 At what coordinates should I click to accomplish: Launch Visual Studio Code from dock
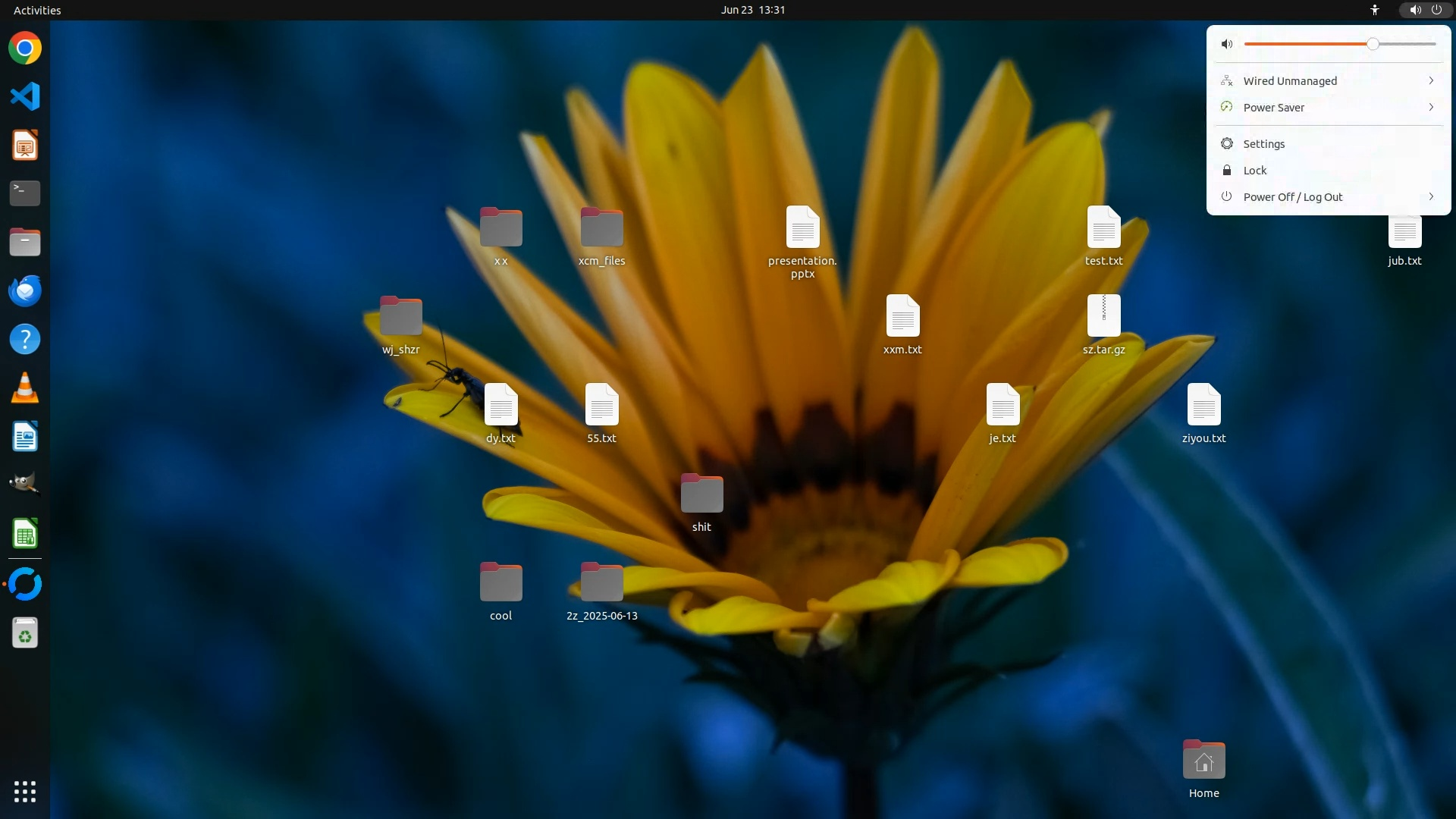(25, 96)
